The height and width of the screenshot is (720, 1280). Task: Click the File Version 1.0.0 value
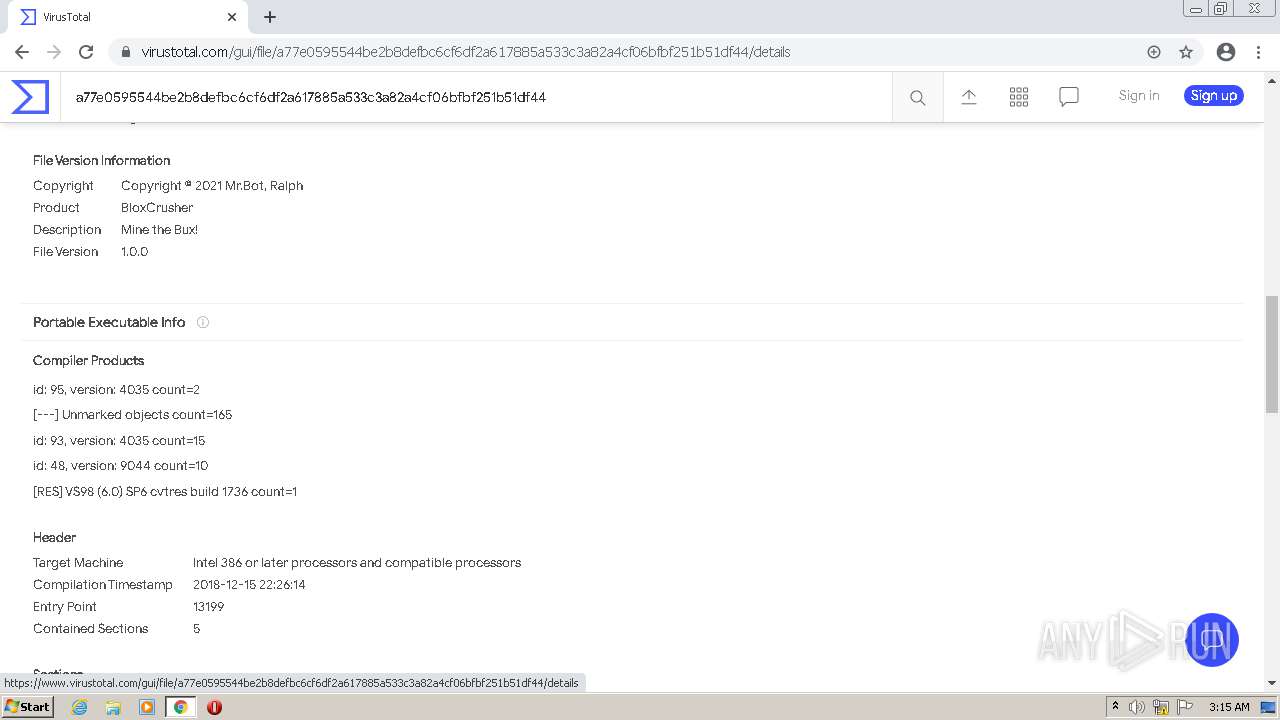[134, 252]
